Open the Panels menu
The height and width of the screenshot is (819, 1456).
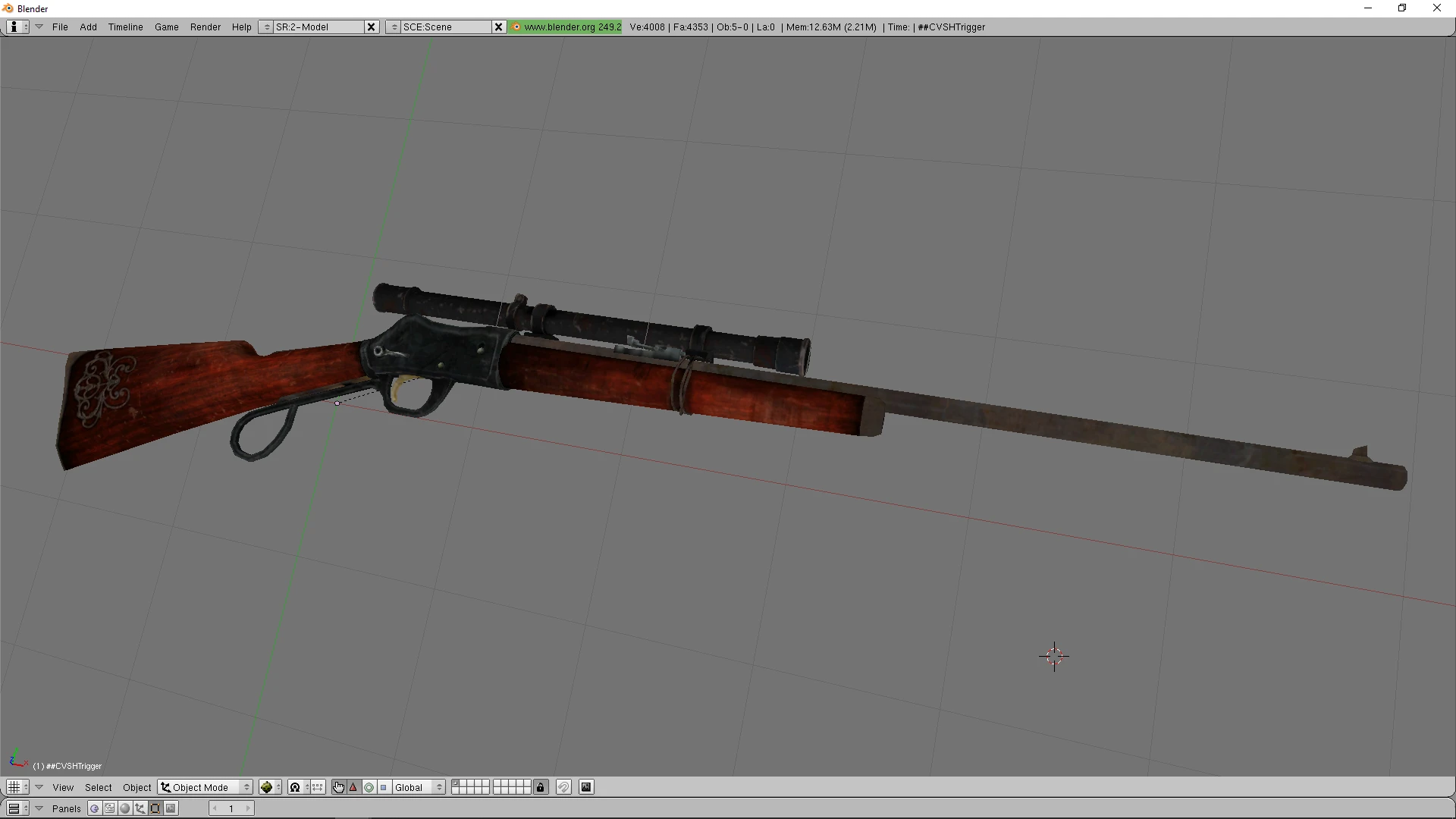[x=67, y=808]
